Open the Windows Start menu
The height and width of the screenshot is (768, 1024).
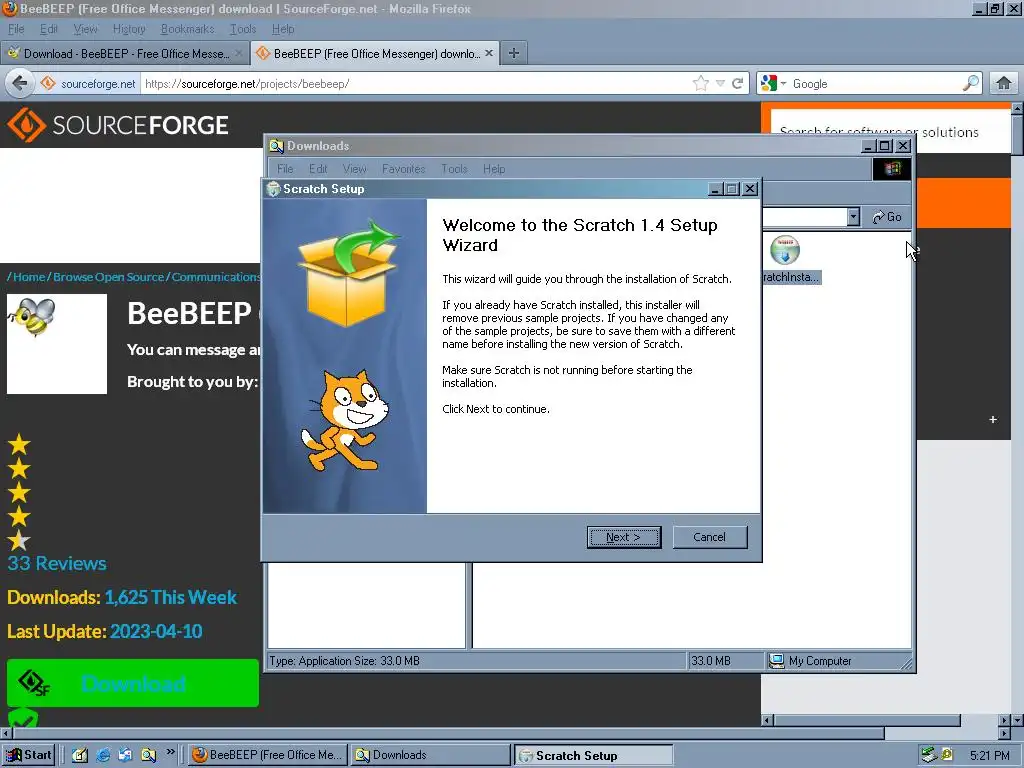(27, 755)
